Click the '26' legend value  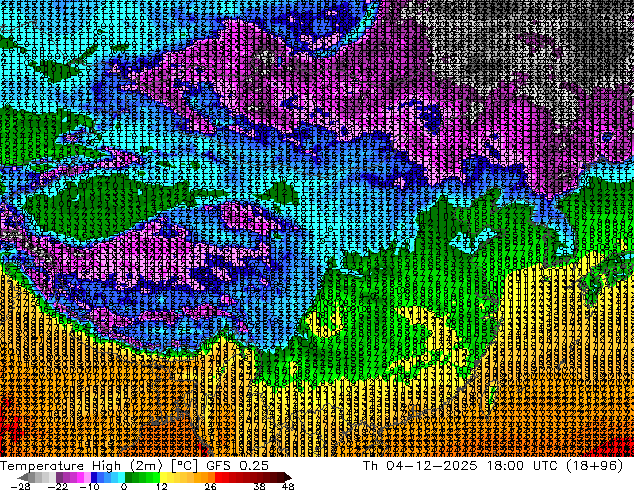[x=210, y=486]
